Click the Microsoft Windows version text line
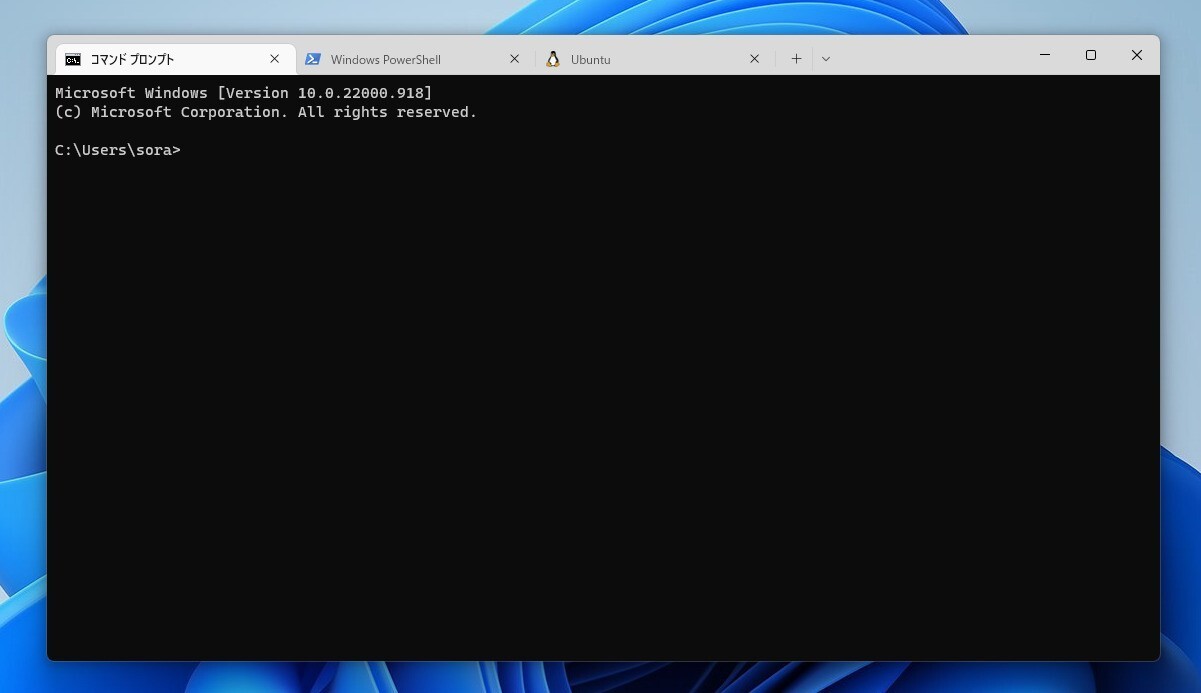Viewport: 1201px width, 693px height. point(243,93)
